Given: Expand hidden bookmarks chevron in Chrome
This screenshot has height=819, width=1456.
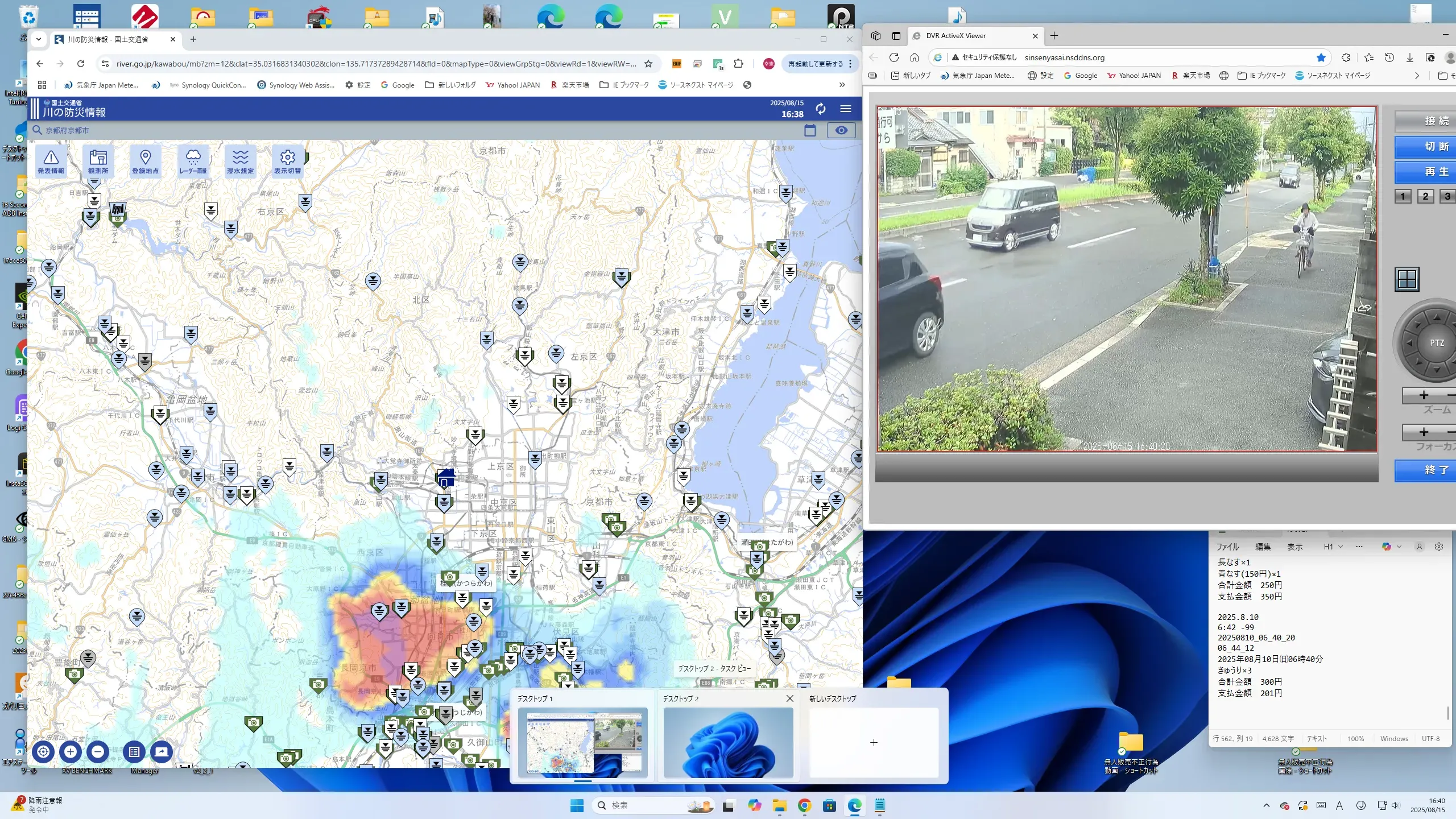Looking at the screenshot, I should pos(842,85).
